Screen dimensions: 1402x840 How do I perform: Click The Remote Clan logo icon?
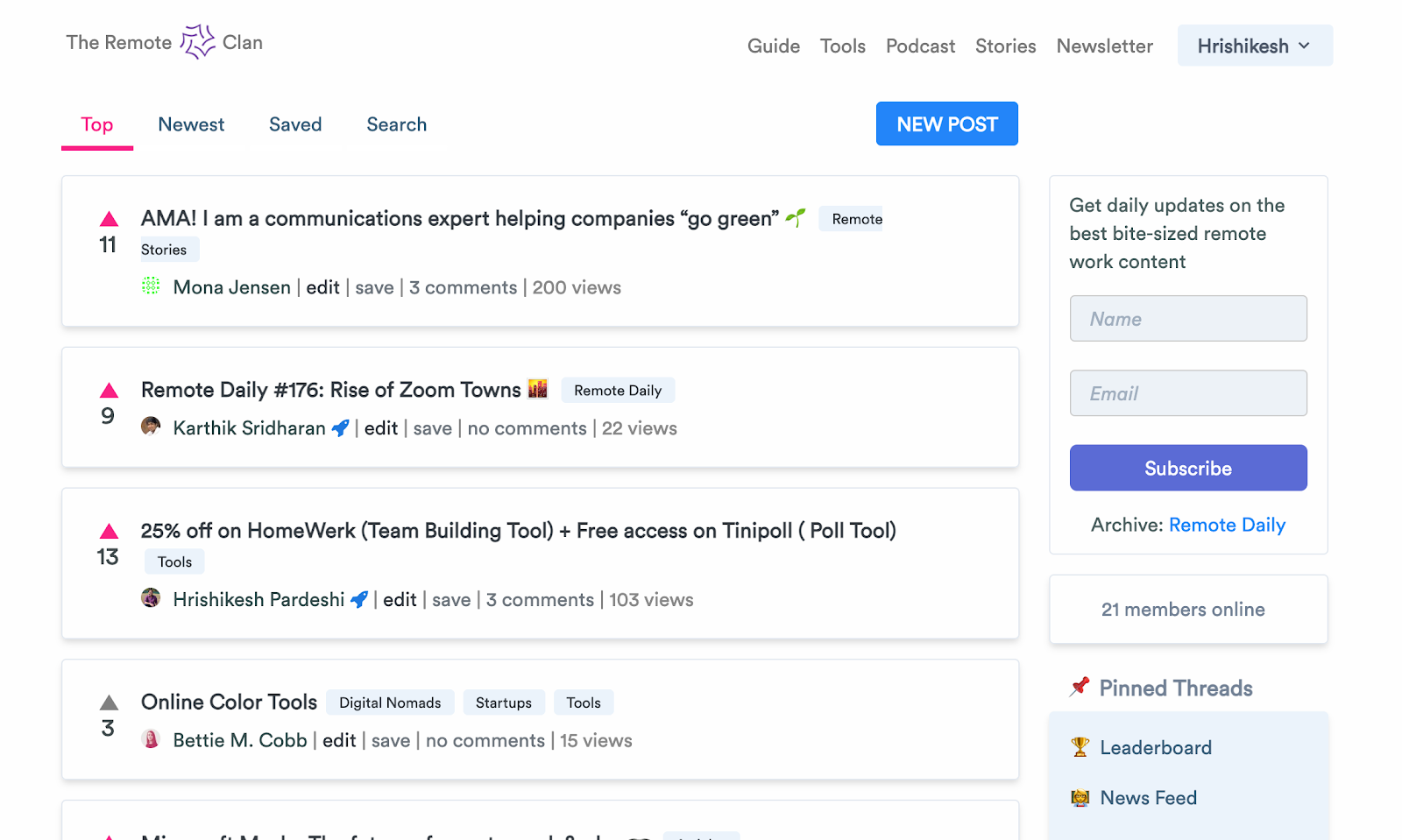(x=197, y=42)
